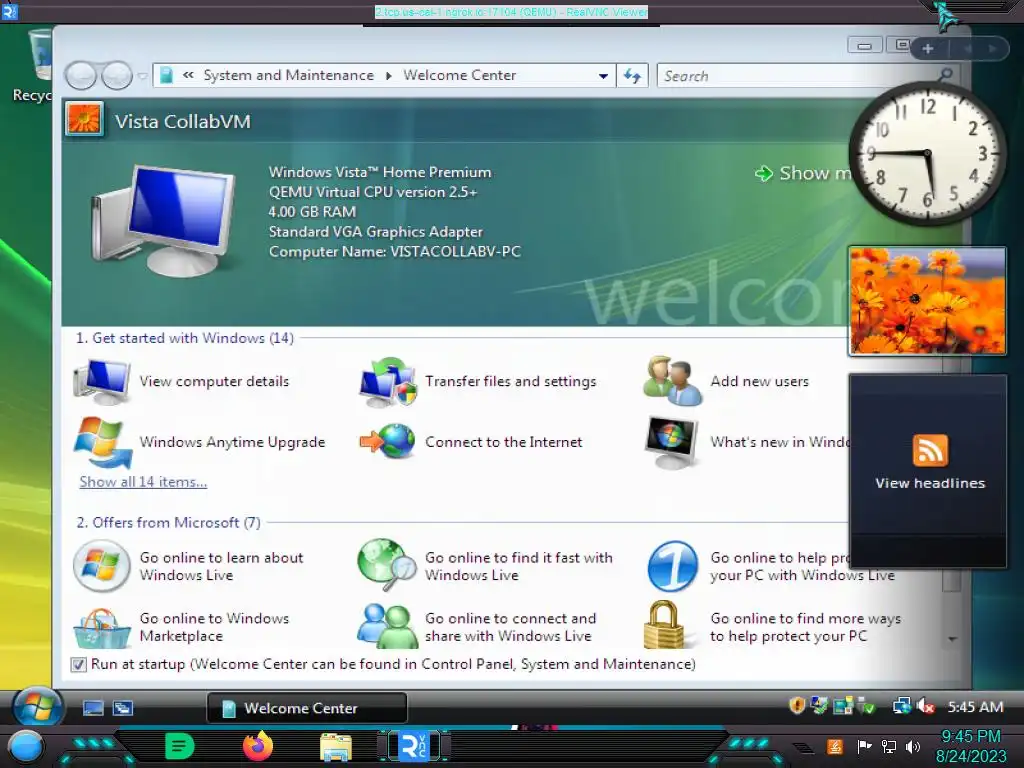
Task: Click the Offers from Microsoft heading
Action: [168, 522]
